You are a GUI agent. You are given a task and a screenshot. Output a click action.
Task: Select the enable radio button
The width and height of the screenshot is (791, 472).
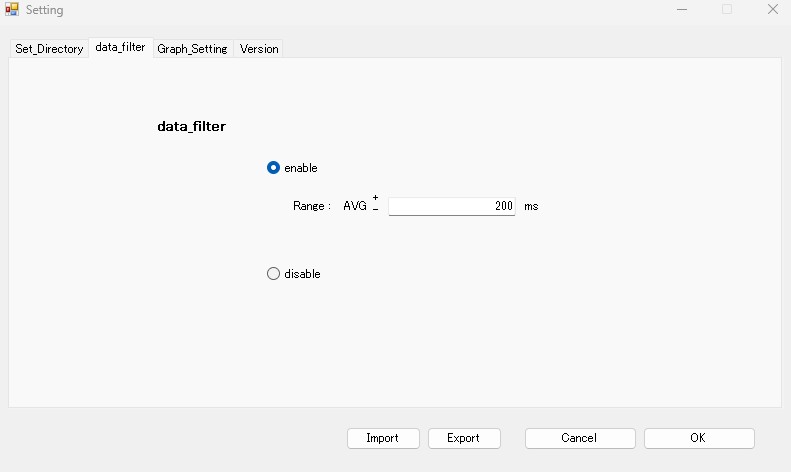click(x=273, y=168)
